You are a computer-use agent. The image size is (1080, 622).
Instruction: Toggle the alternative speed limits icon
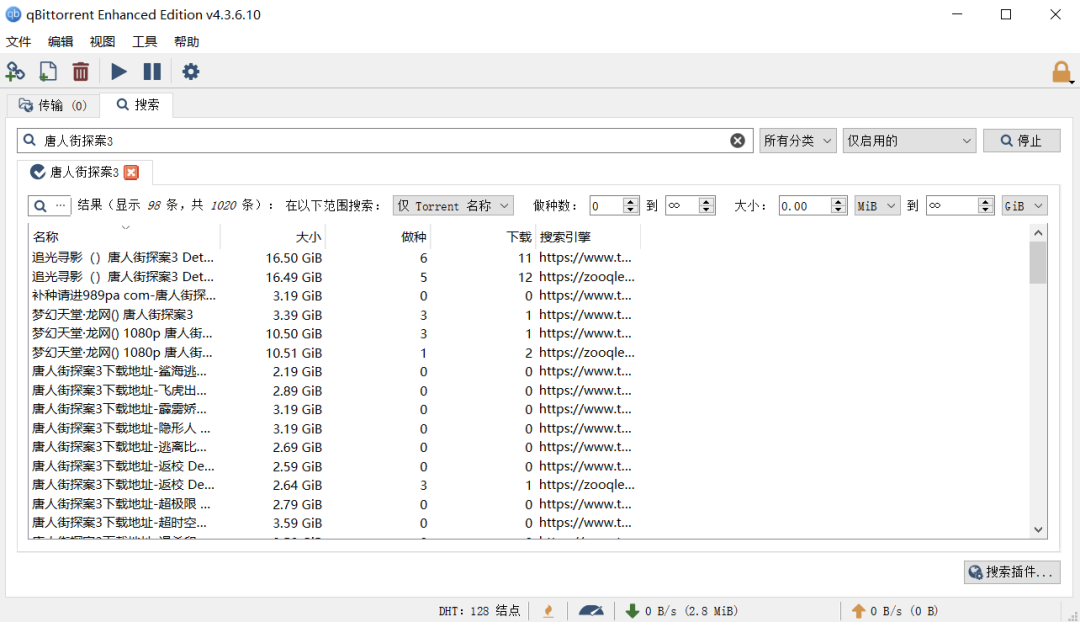pos(591,611)
